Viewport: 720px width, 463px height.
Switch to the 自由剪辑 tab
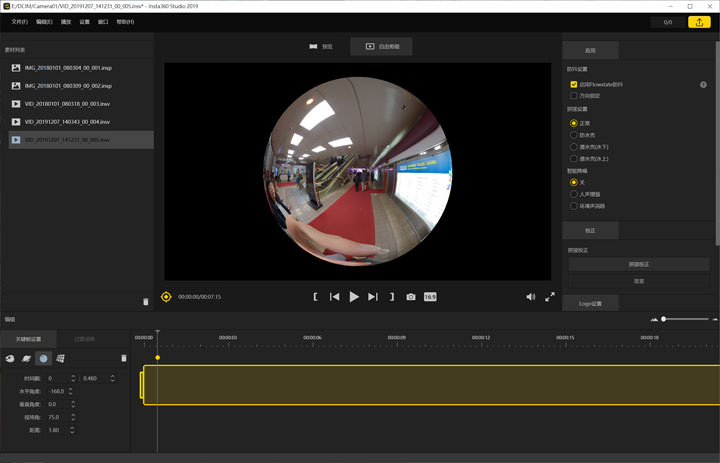(x=382, y=46)
